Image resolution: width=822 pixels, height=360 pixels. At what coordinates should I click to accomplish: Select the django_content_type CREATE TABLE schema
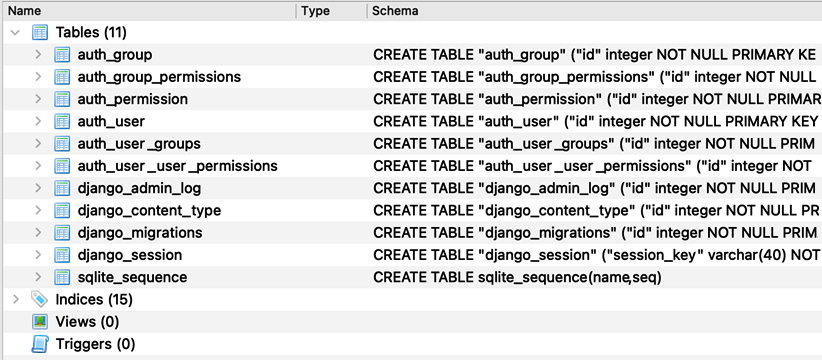click(x=596, y=211)
